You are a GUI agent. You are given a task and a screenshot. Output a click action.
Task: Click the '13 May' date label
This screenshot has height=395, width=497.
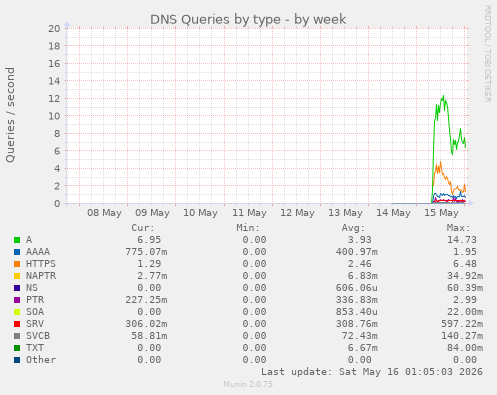click(x=345, y=213)
